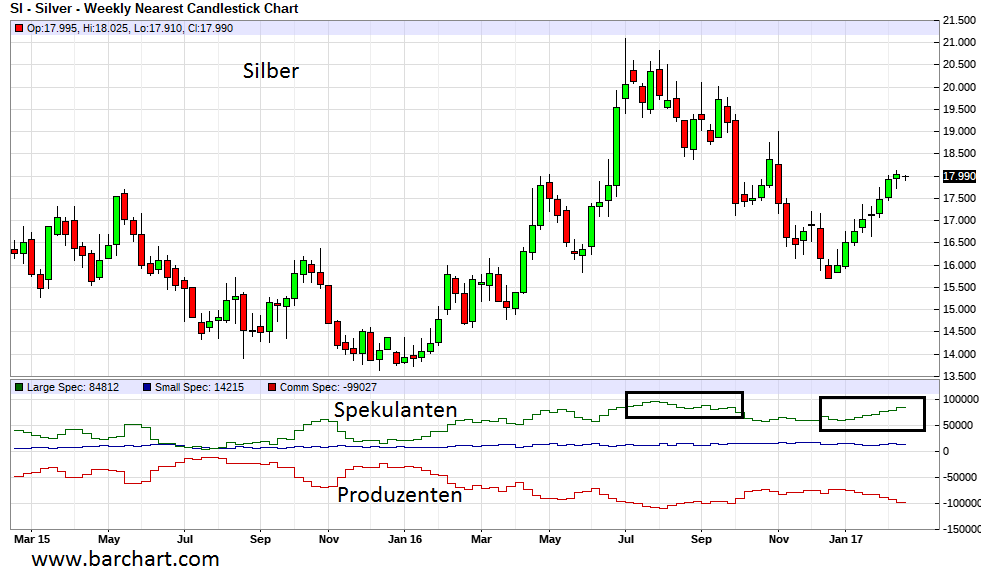The width and height of the screenshot is (981, 570).
Task: Click the 'Jan 16' date axis label
Action: tap(402, 537)
